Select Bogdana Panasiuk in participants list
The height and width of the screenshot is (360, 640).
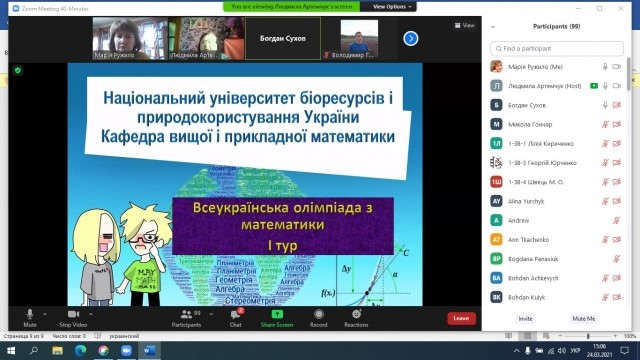(556, 258)
